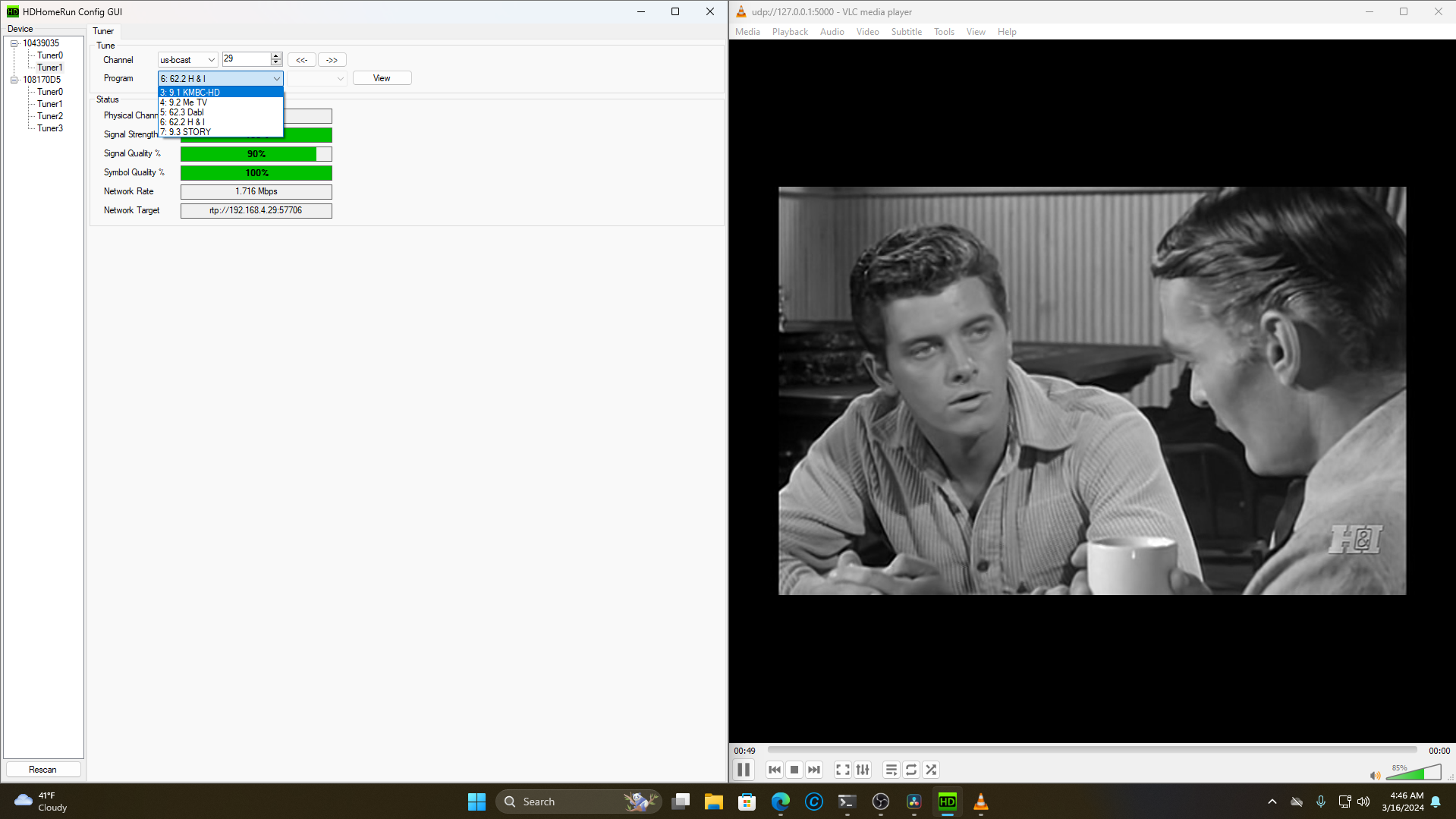
Task: Show hidden system tray icons
Action: (x=1272, y=802)
